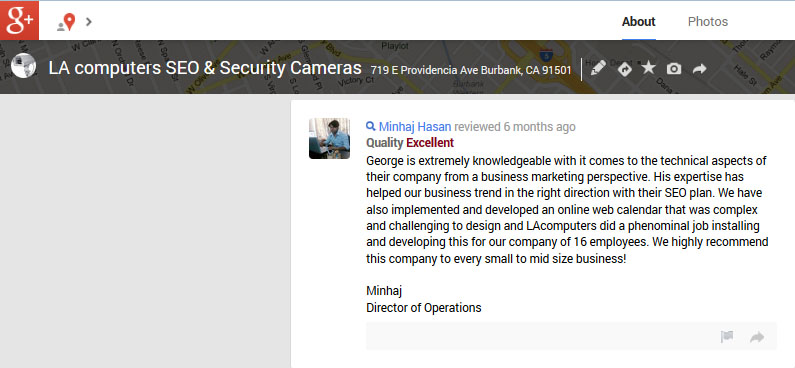Get directions using the diamond arrow icon
The height and width of the screenshot is (368, 795).
click(625, 68)
